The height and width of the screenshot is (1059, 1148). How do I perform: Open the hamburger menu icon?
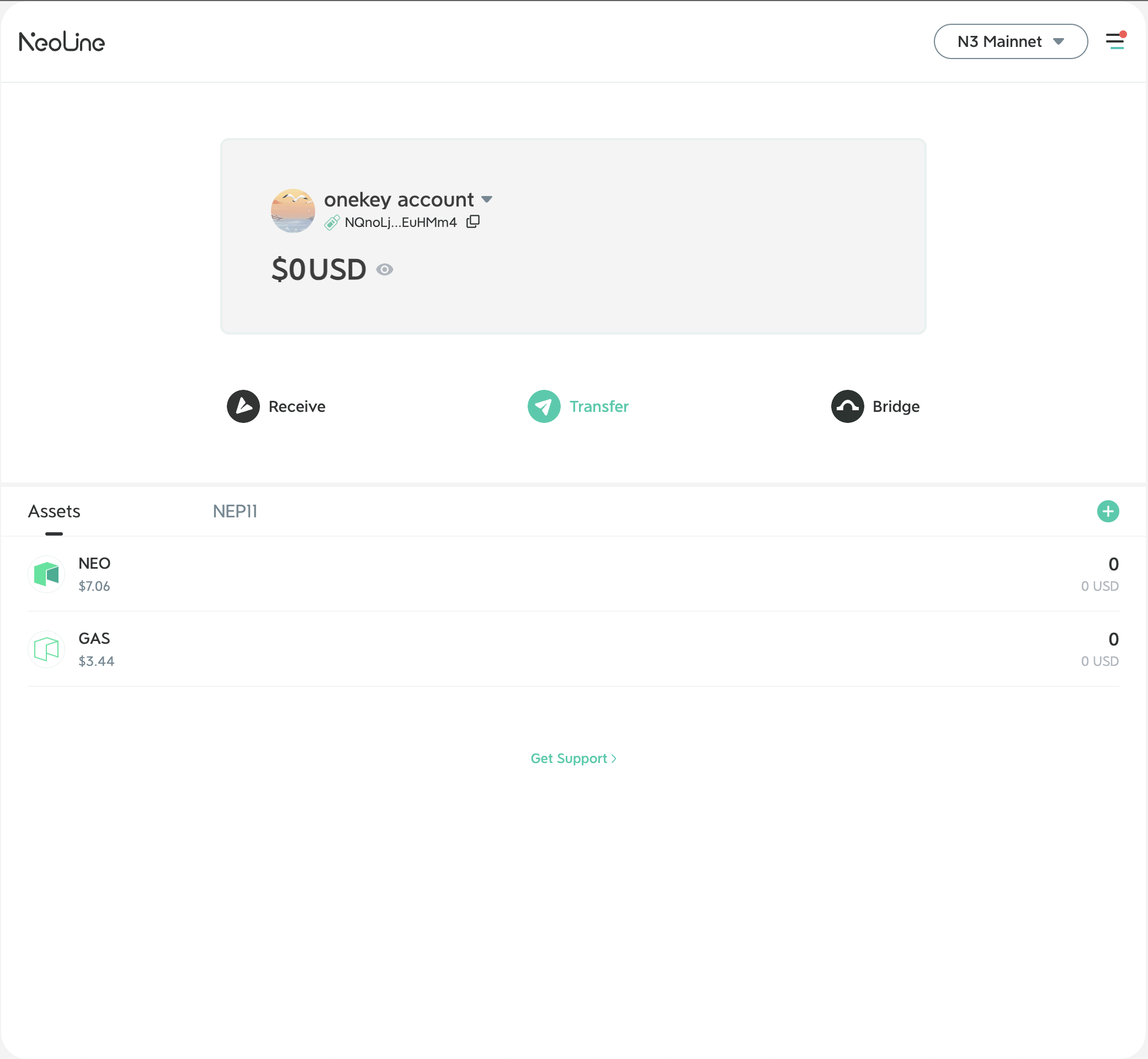tap(1114, 41)
